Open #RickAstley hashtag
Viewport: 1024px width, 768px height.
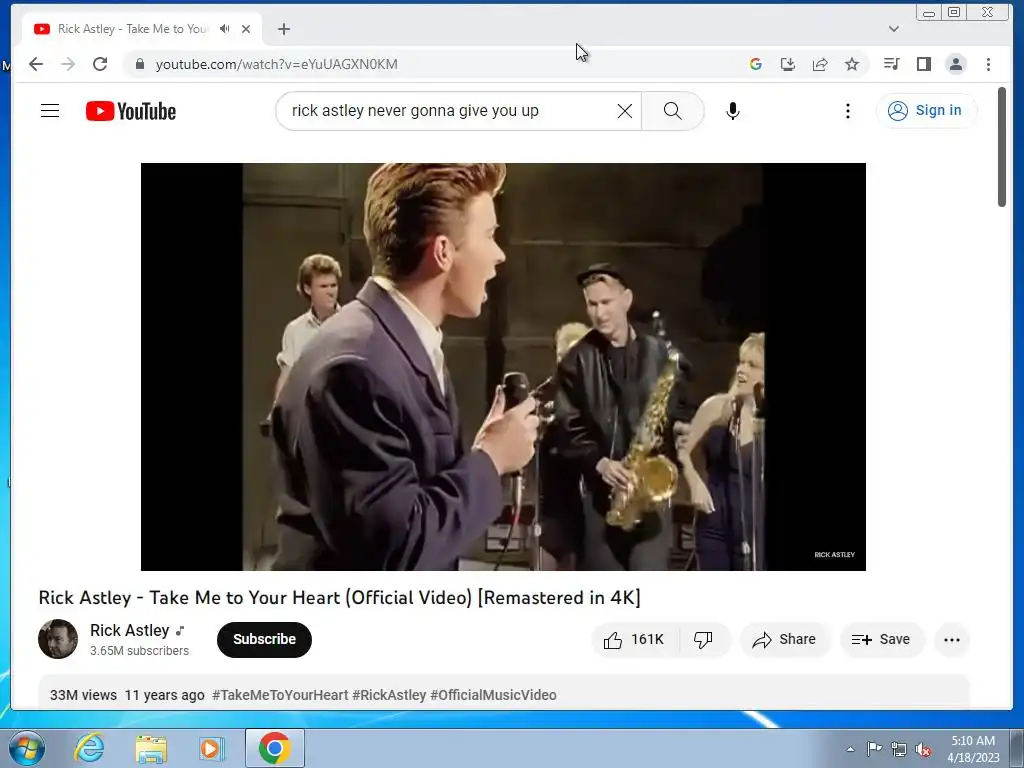[x=389, y=695]
